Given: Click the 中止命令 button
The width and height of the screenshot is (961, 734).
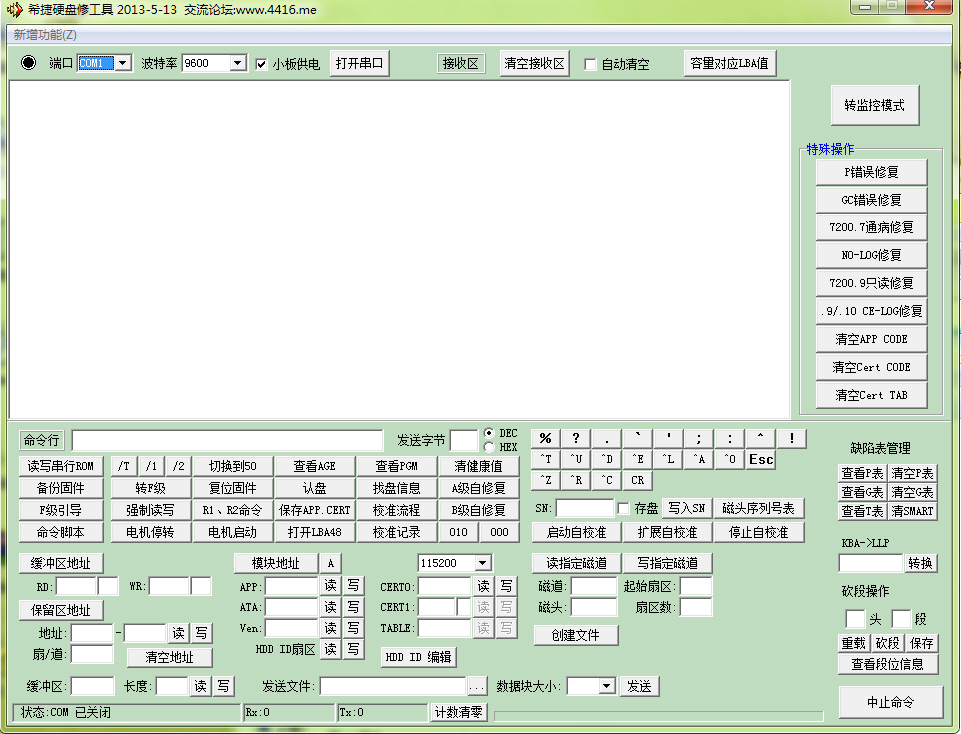Looking at the screenshot, I should (891, 702).
